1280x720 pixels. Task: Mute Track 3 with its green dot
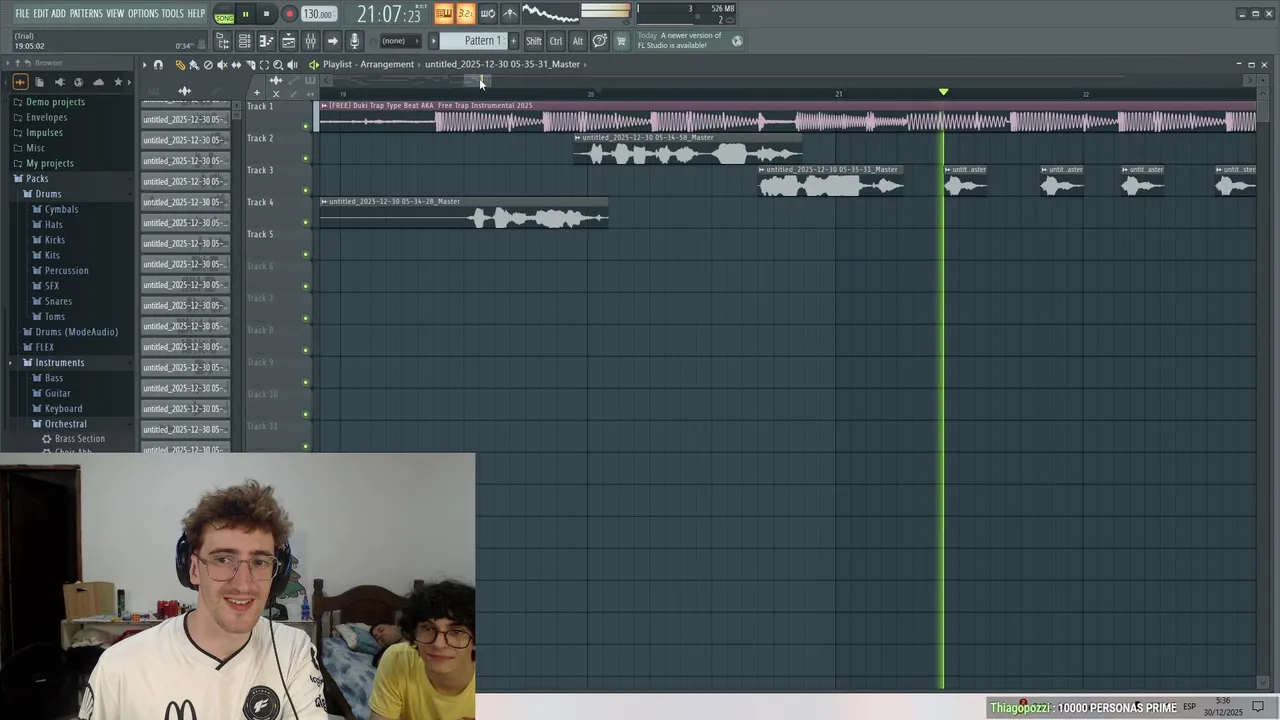[x=306, y=190]
